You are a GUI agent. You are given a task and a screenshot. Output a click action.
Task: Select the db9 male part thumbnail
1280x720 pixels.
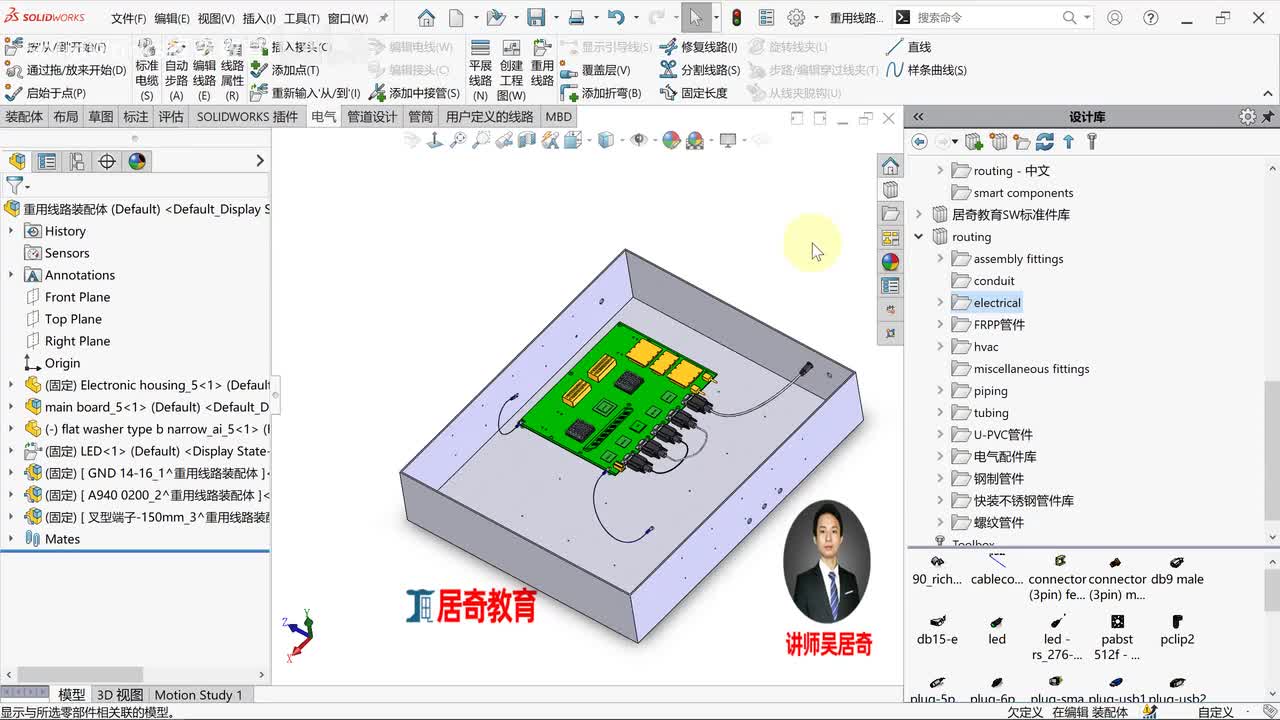pyautogui.click(x=1176, y=571)
